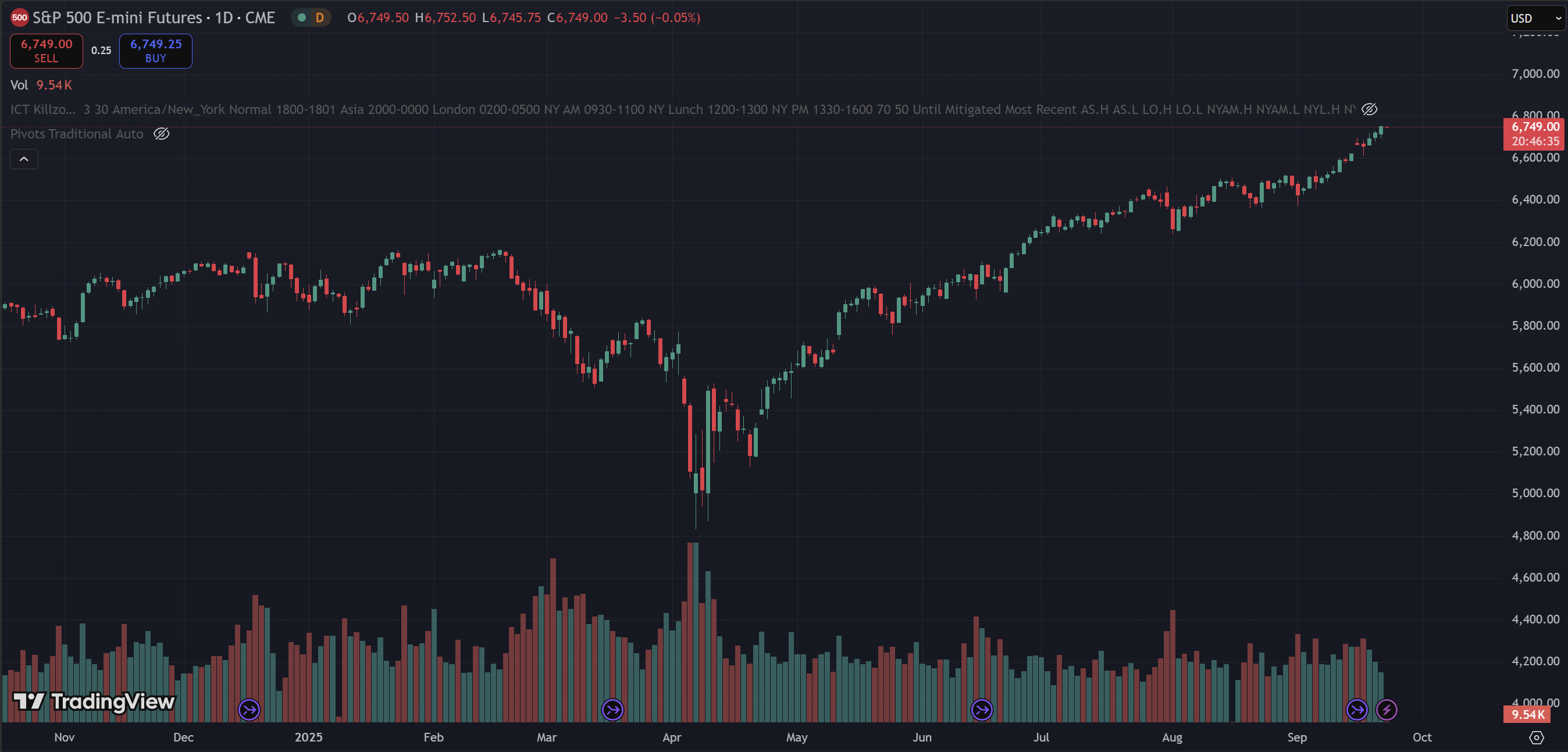
Task: Click the contract switch marker in mid-September
Action: [x=1357, y=710]
